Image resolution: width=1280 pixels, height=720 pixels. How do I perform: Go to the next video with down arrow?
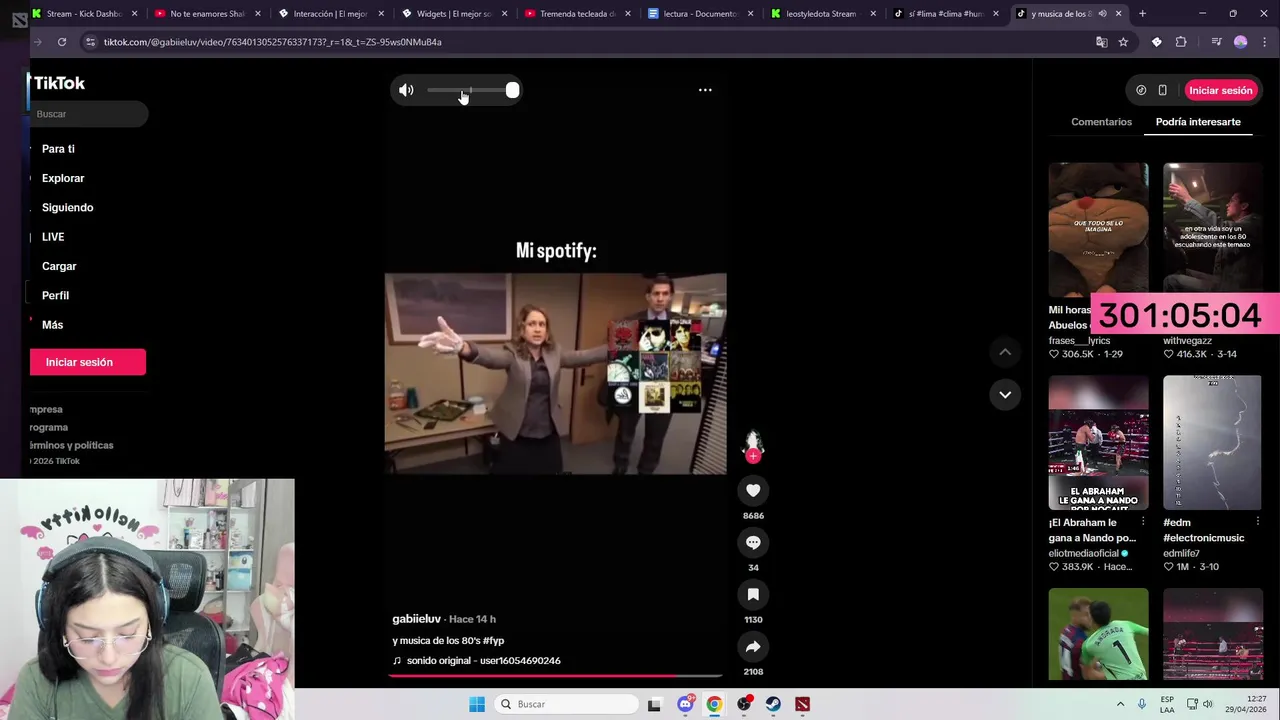(1005, 394)
